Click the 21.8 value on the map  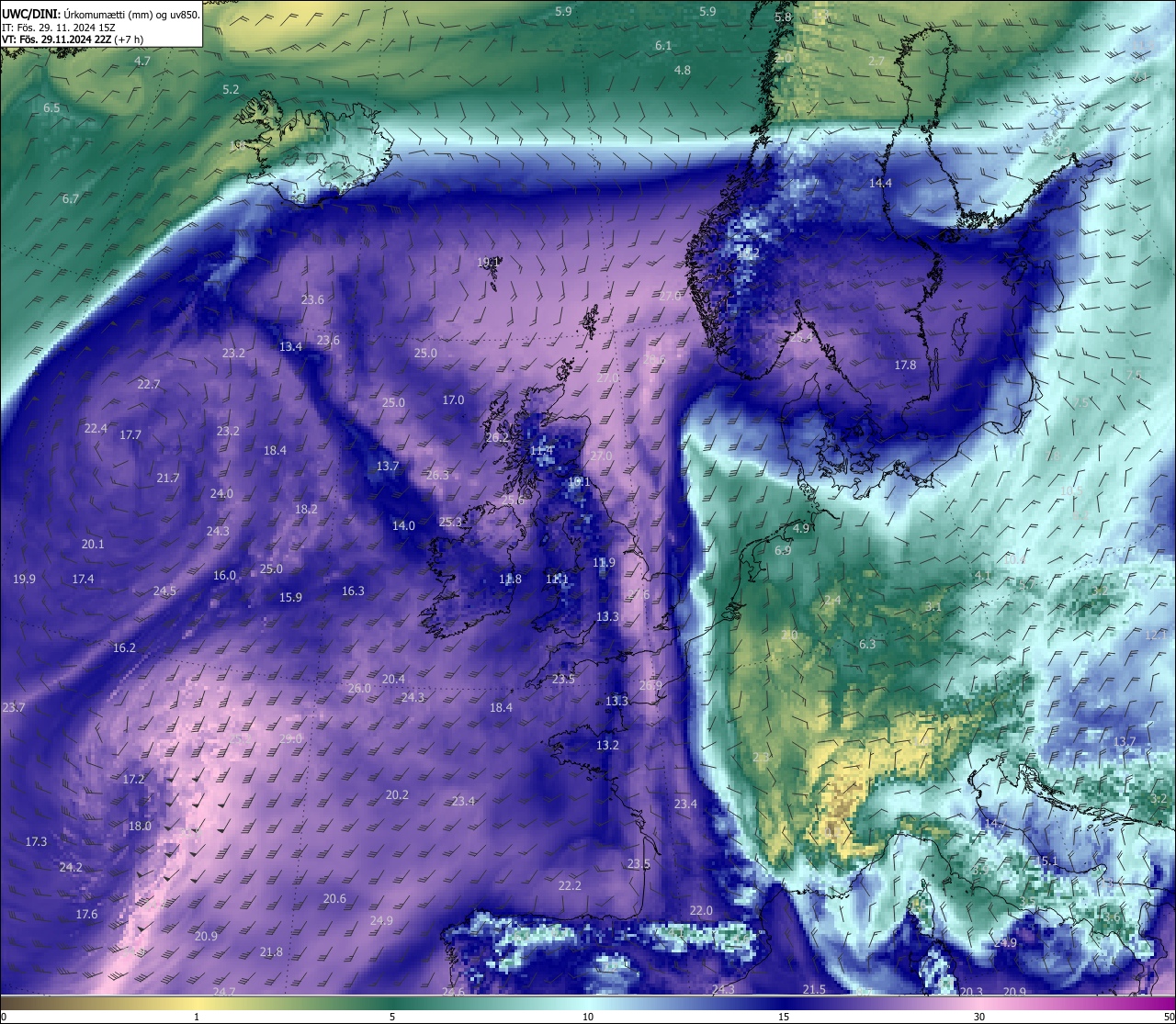(x=271, y=952)
